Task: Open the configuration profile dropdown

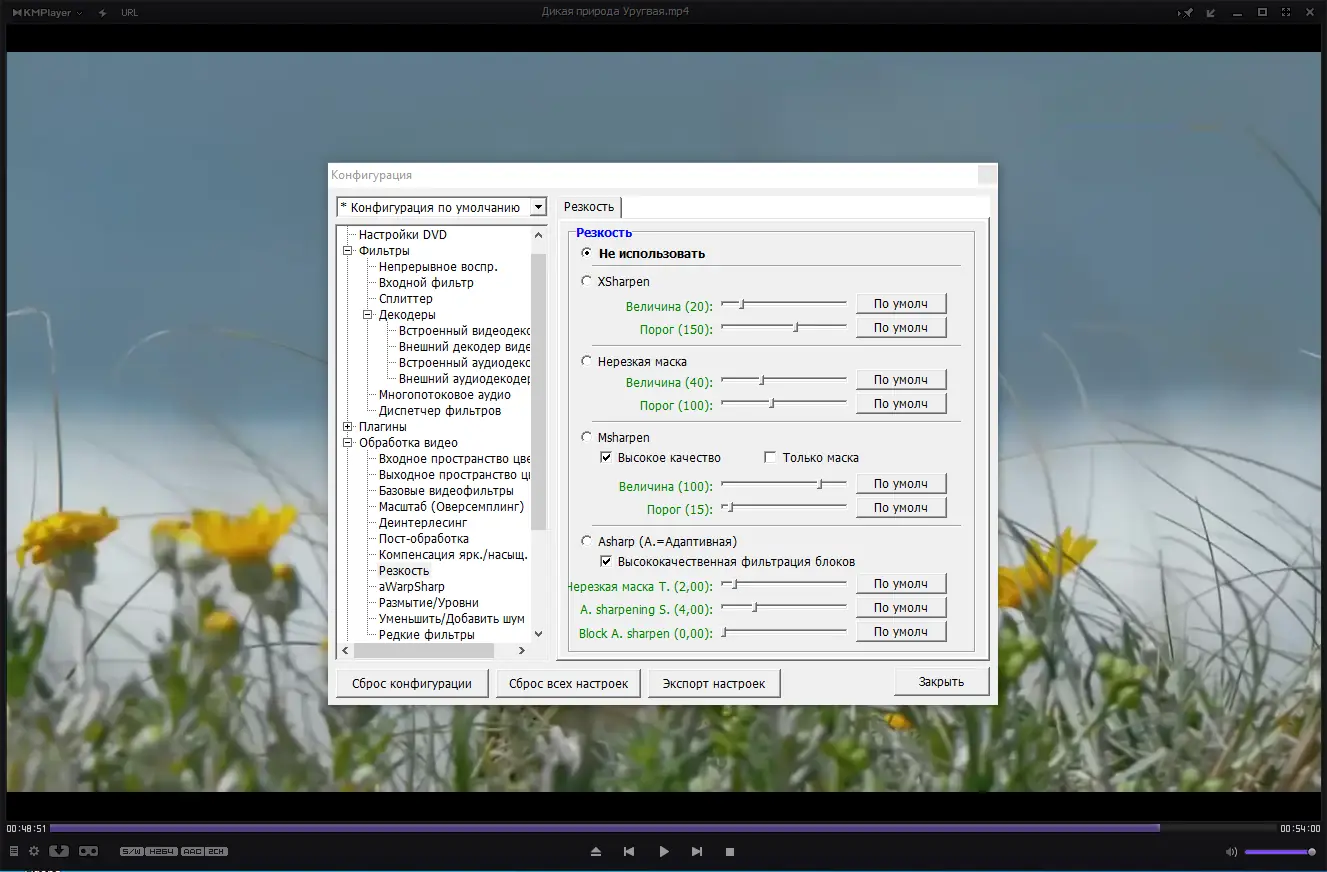Action: pos(538,207)
